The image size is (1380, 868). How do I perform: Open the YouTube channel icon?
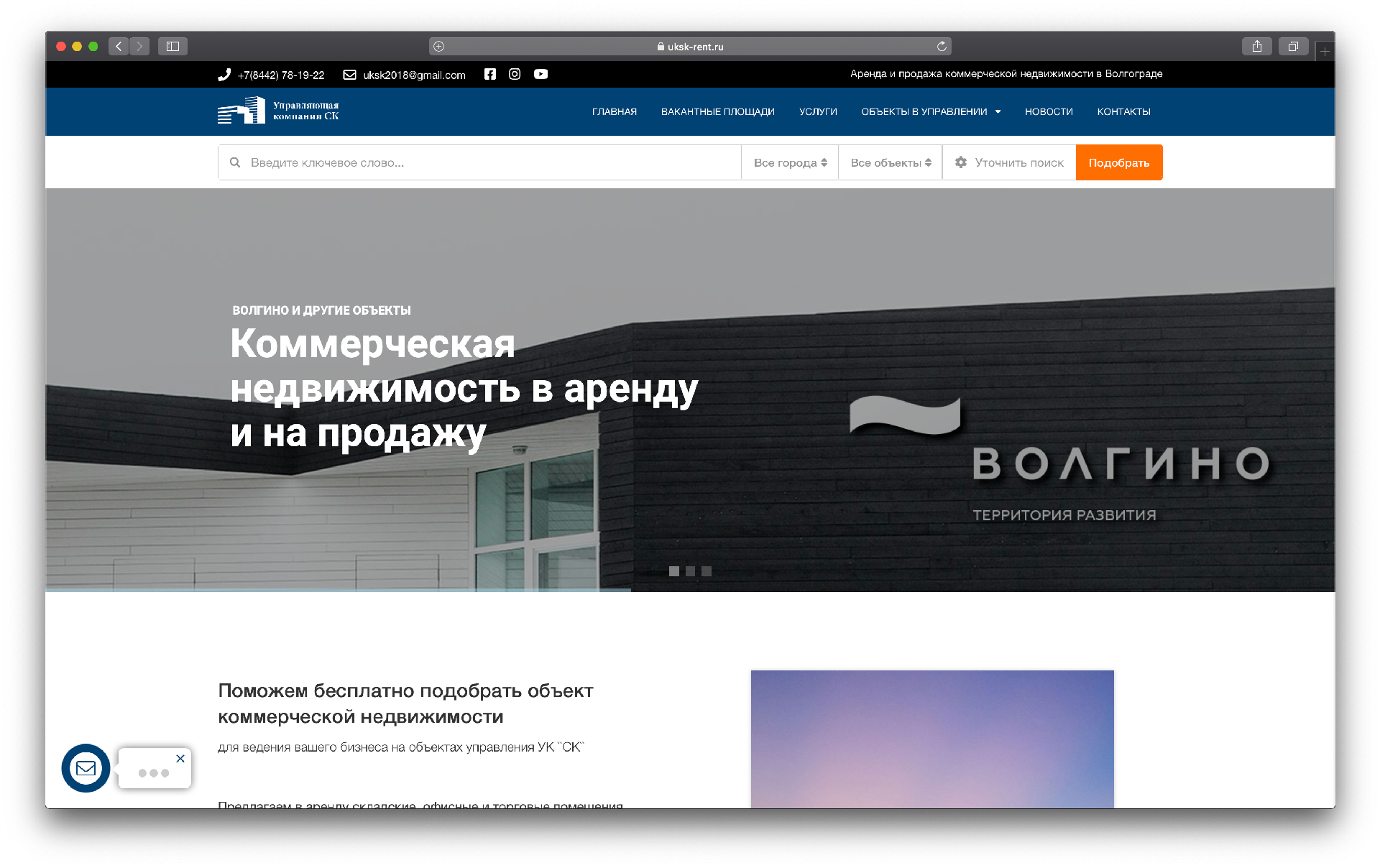click(540, 74)
